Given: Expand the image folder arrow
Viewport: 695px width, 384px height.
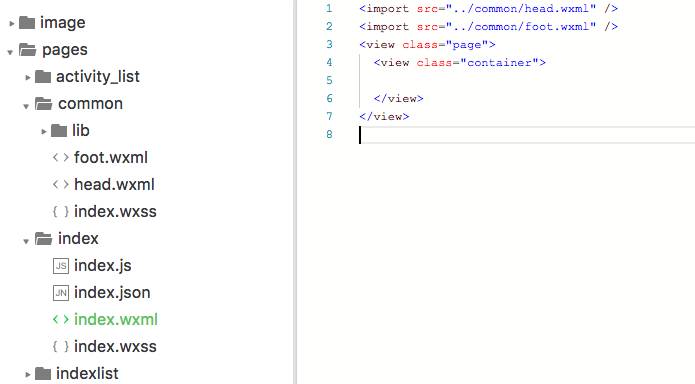Looking at the screenshot, I should [x=12, y=23].
